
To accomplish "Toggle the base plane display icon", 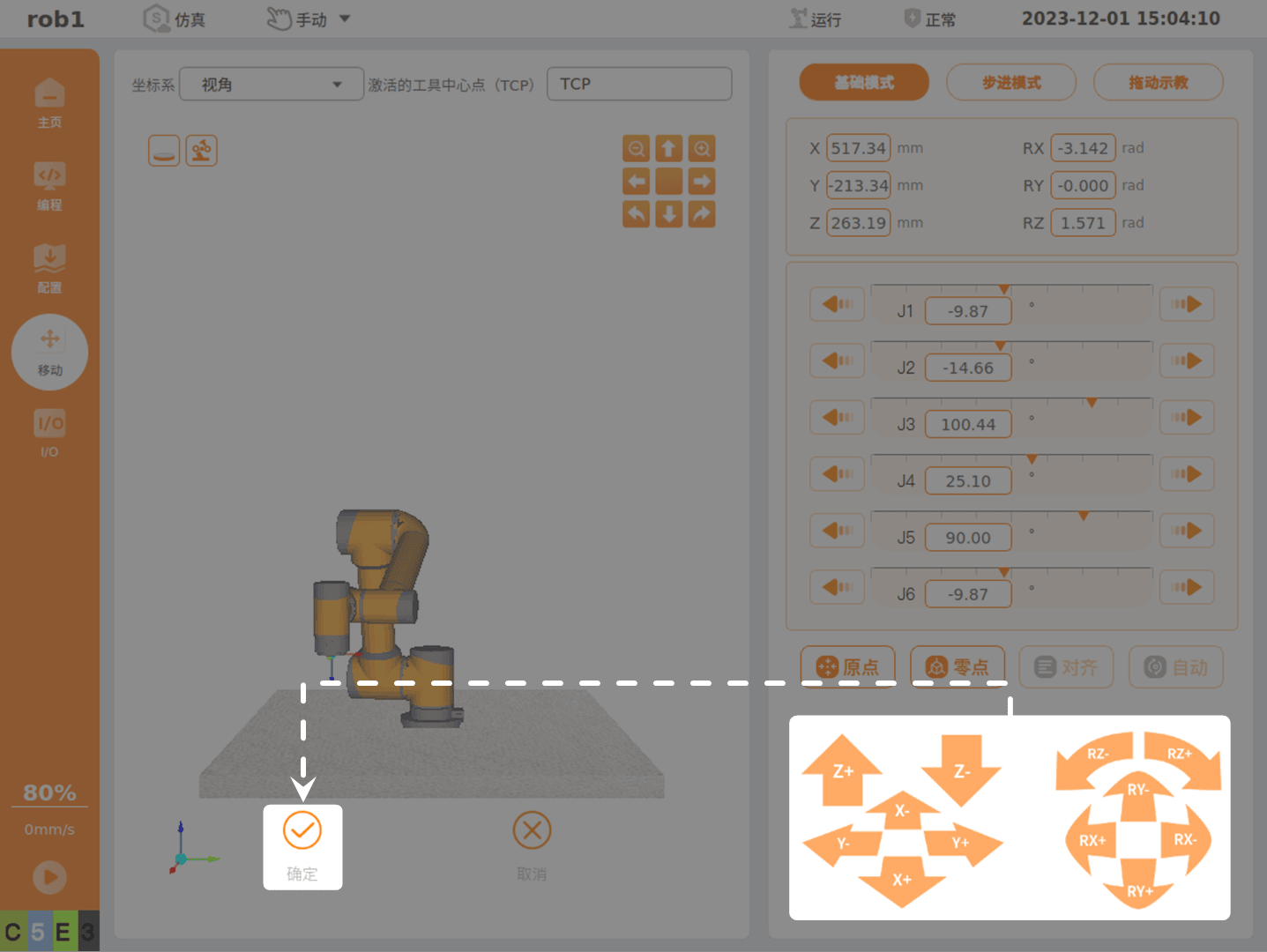I will coord(164,151).
